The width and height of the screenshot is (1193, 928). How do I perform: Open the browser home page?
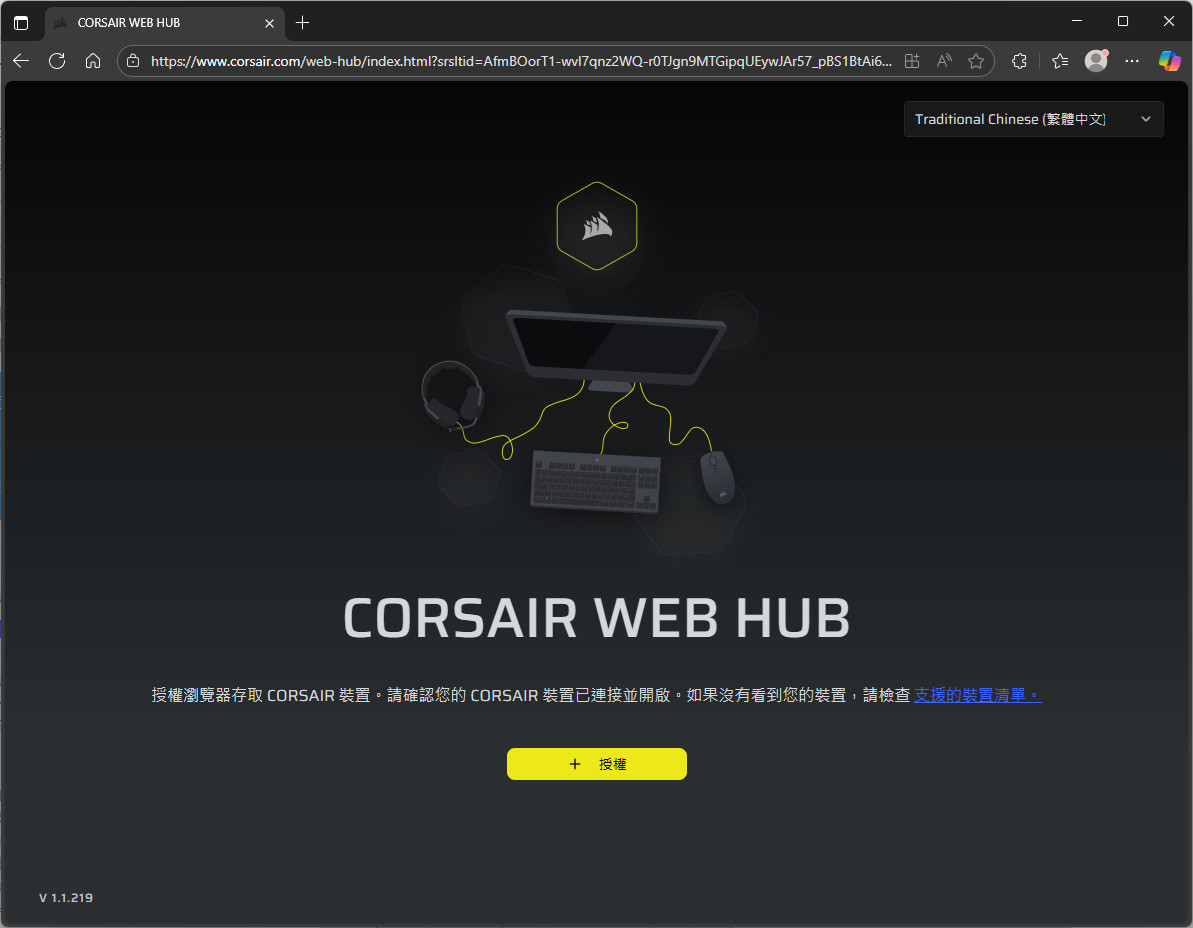(93, 61)
